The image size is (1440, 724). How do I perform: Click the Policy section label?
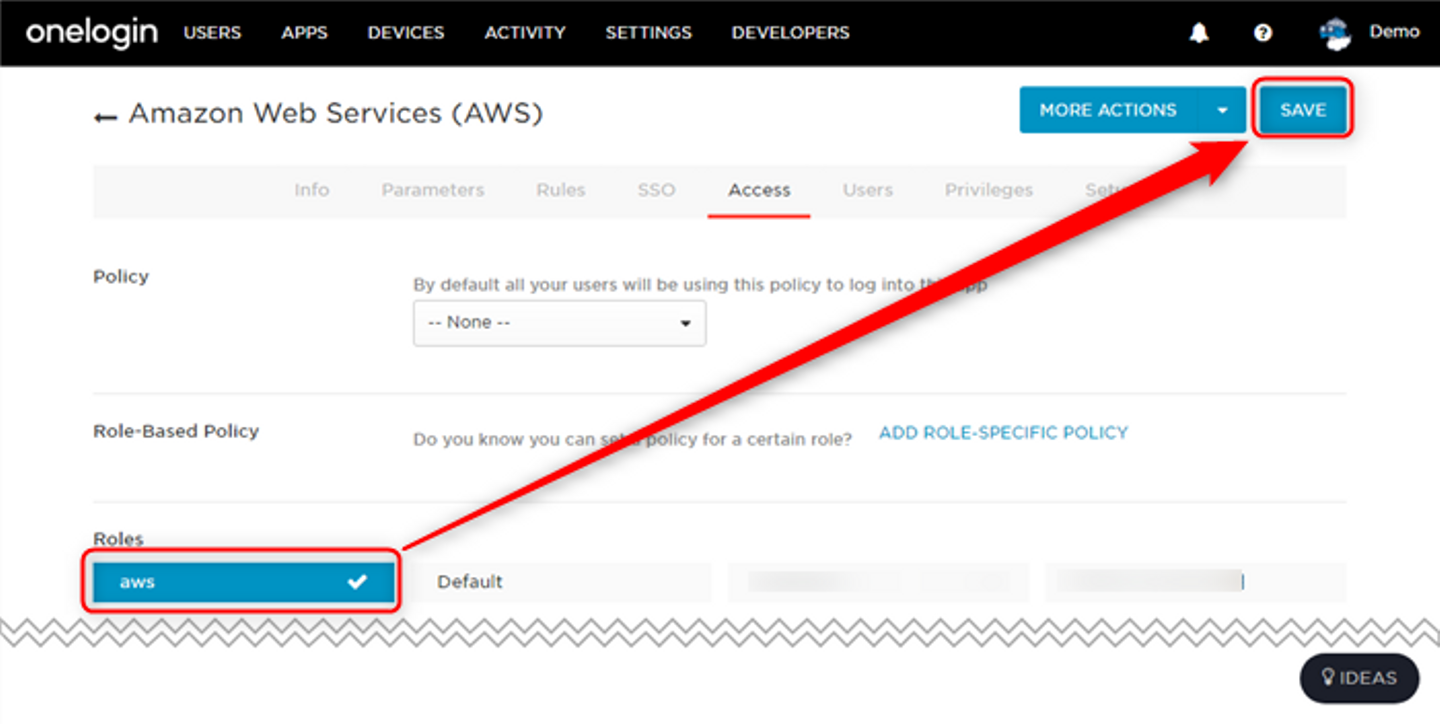coord(121,277)
